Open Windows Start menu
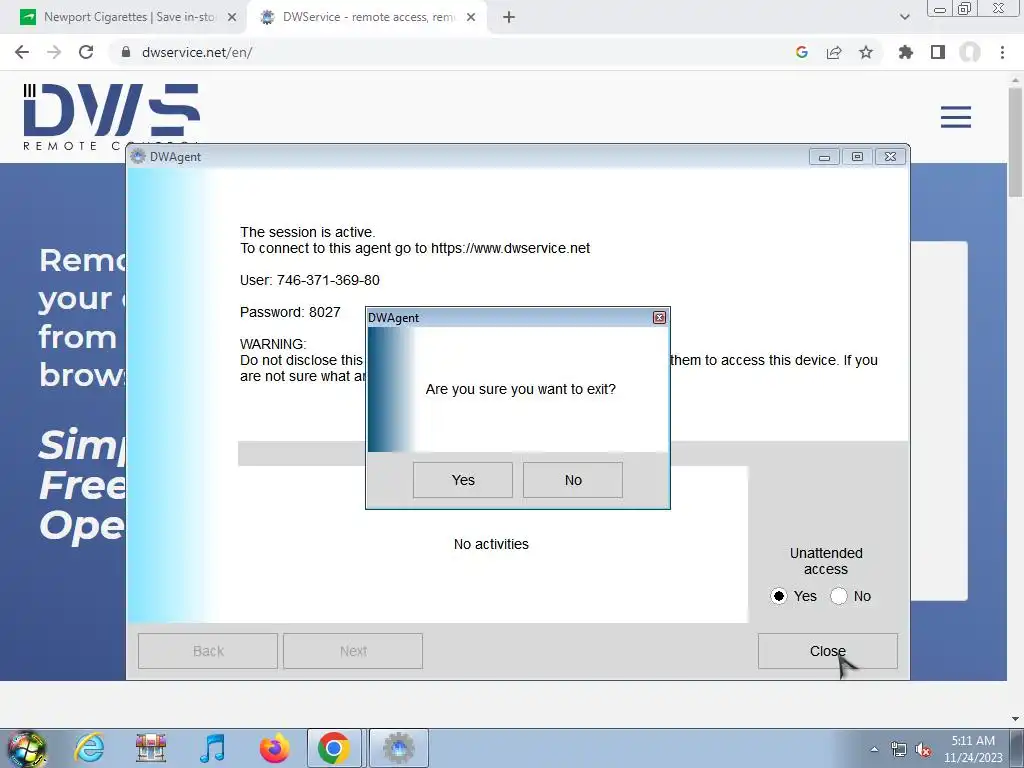This screenshot has width=1024, height=768. pos(26,748)
